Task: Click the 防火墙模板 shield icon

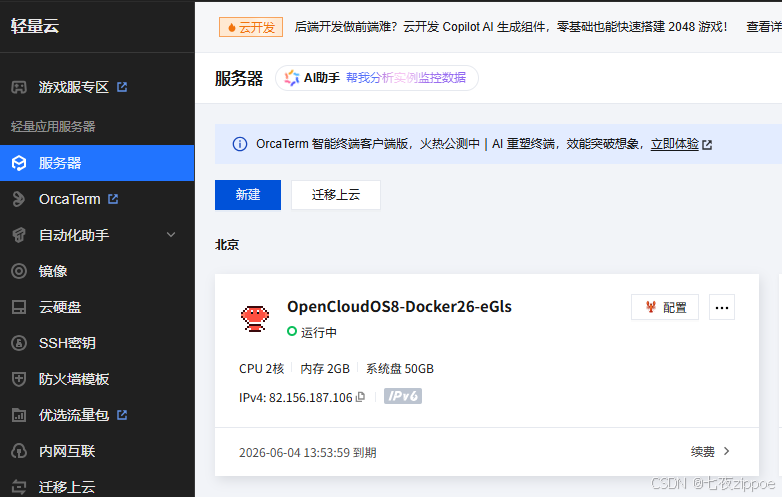Action: tap(19, 379)
